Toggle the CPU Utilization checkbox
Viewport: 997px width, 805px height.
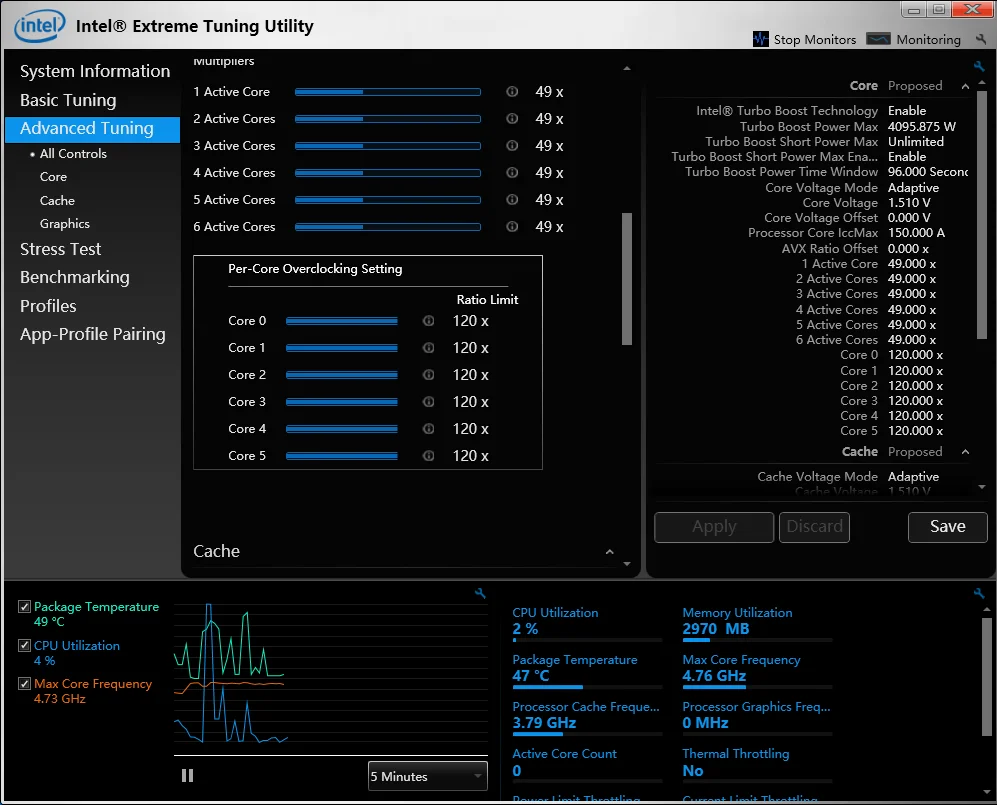click(x=24, y=646)
